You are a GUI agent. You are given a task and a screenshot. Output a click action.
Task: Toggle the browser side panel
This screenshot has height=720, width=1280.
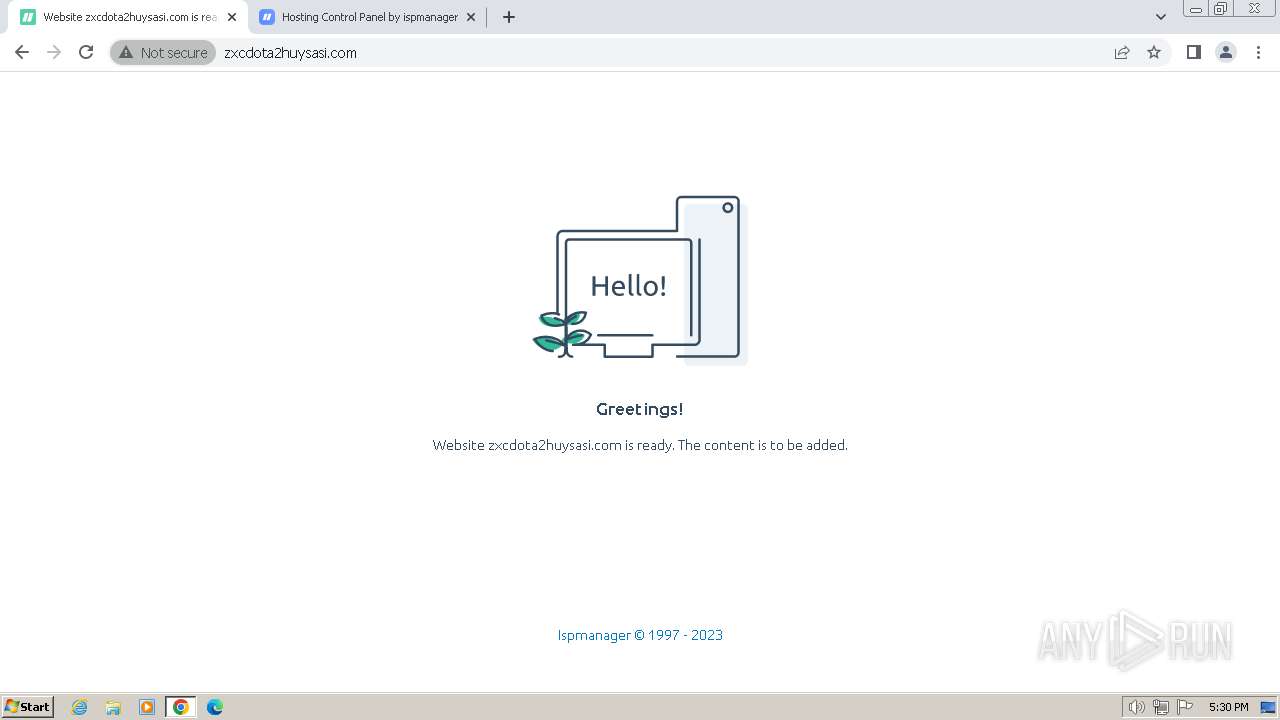coord(1193,52)
